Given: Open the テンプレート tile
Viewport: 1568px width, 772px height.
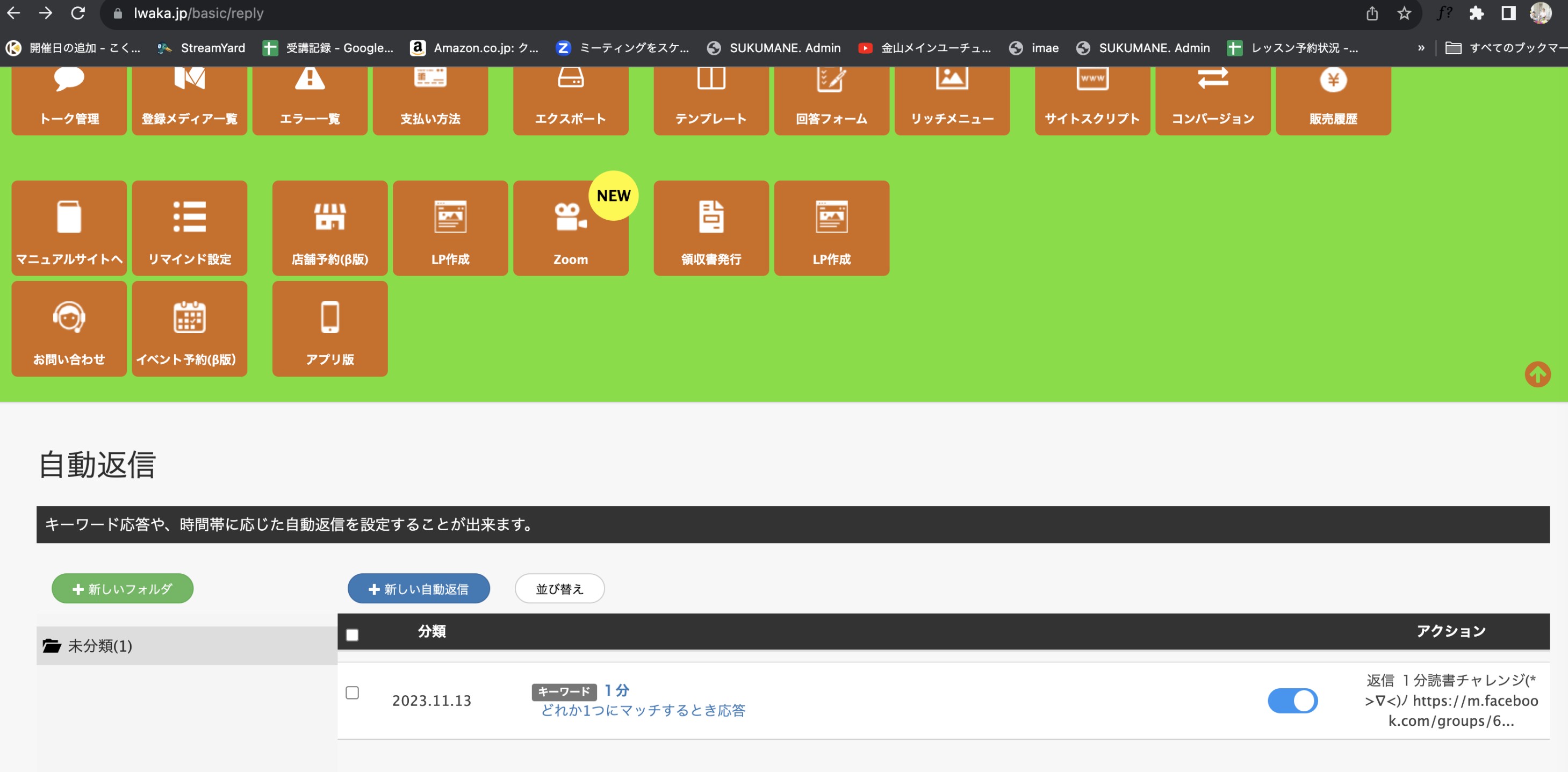Looking at the screenshot, I should (711, 100).
